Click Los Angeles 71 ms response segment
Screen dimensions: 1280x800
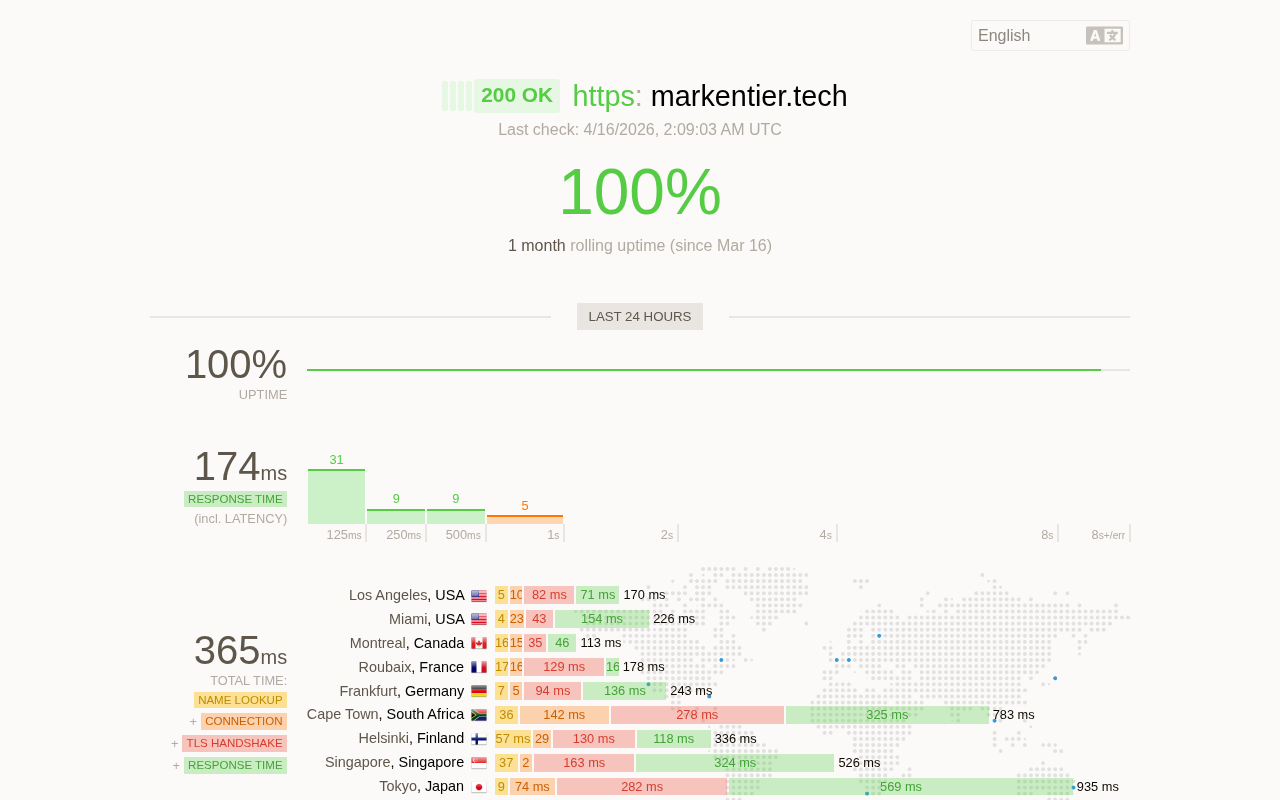598,595
